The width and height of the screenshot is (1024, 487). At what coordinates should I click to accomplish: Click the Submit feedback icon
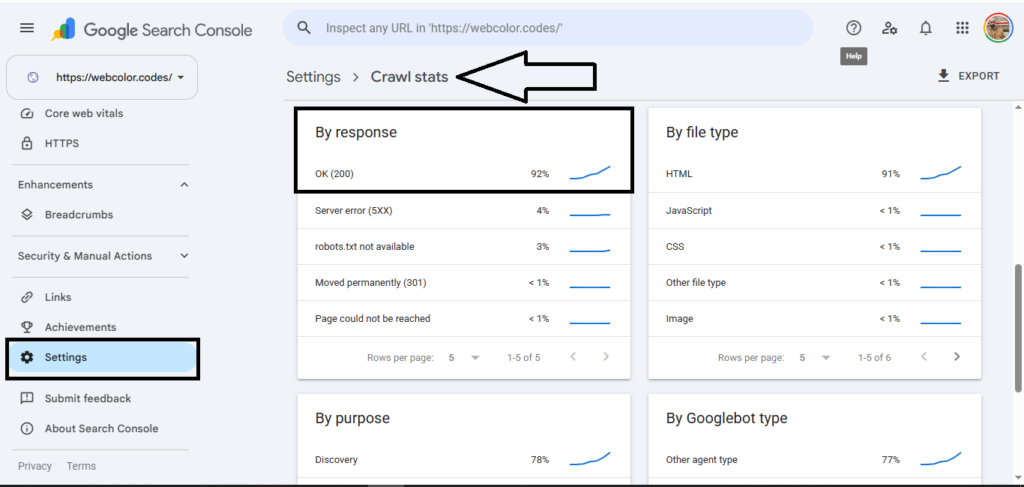click(27, 398)
